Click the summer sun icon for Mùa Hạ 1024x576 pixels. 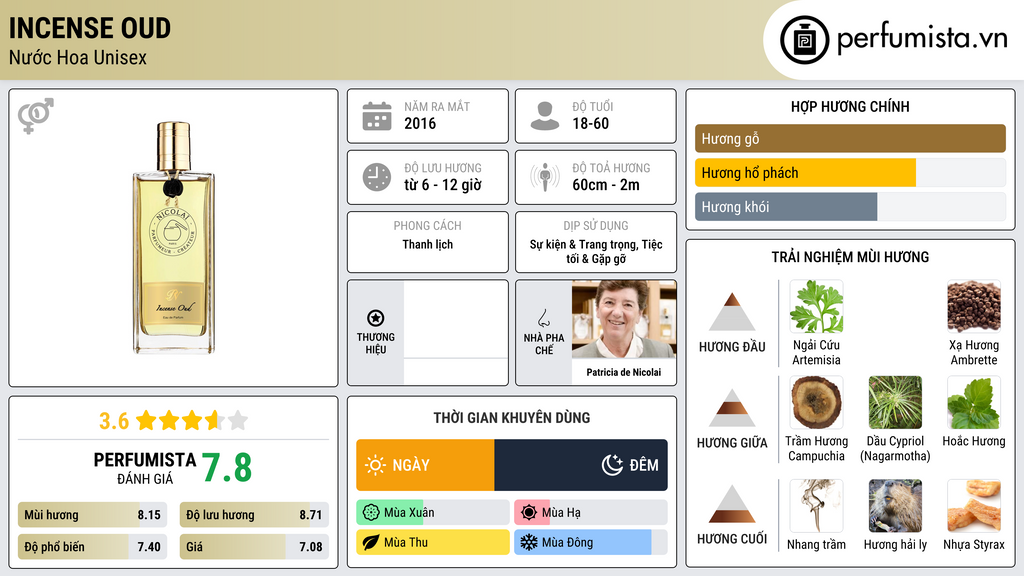pyautogui.click(x=529, y=513)
